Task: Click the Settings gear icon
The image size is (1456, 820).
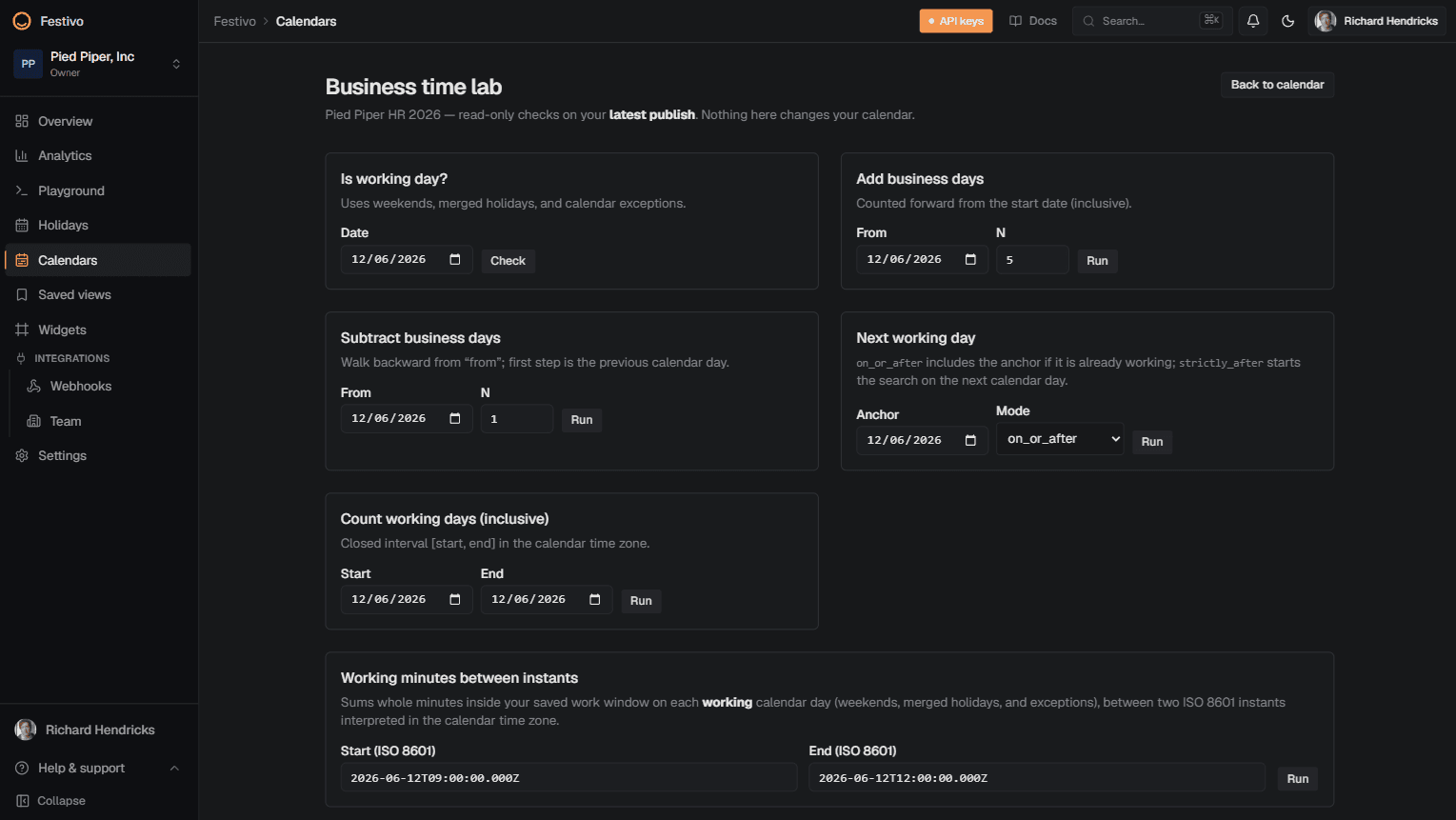Action: pyautogui.click(x=22, y=455)
